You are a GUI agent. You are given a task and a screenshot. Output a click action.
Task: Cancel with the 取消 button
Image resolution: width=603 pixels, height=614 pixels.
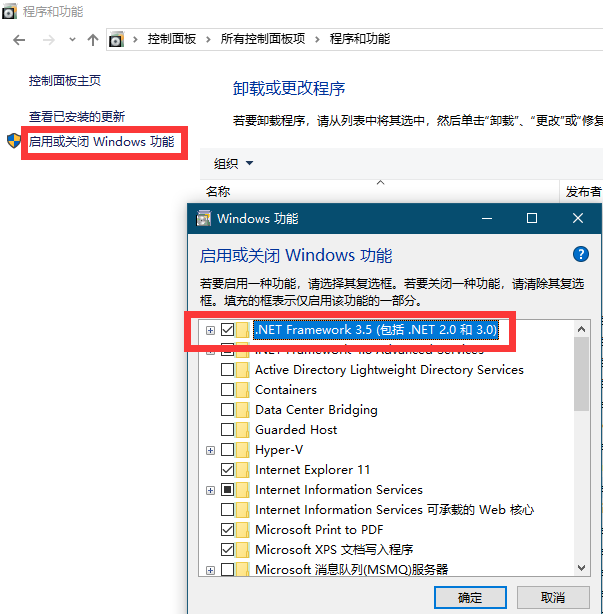click(x=553, y=598)
